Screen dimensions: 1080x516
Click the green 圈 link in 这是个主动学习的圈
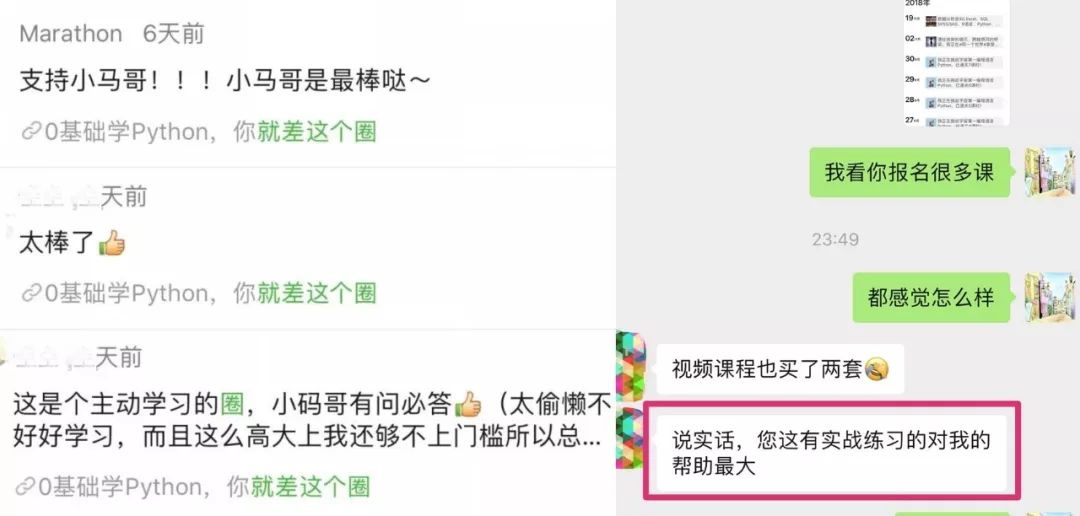pos(232,404)
